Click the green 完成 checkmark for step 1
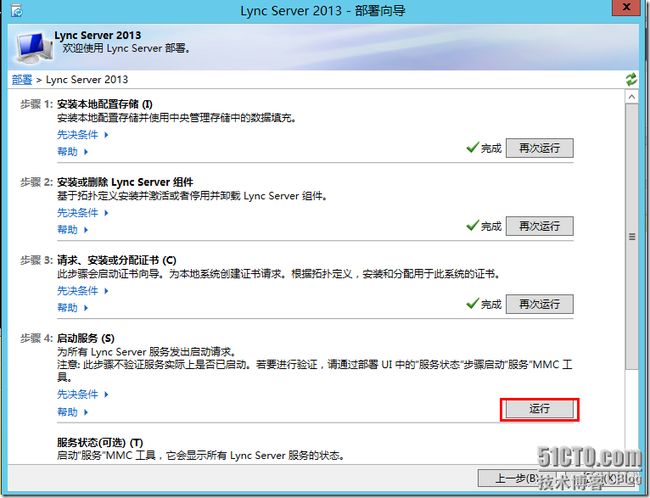Viewport: 650px width, 498px height. 473,147
